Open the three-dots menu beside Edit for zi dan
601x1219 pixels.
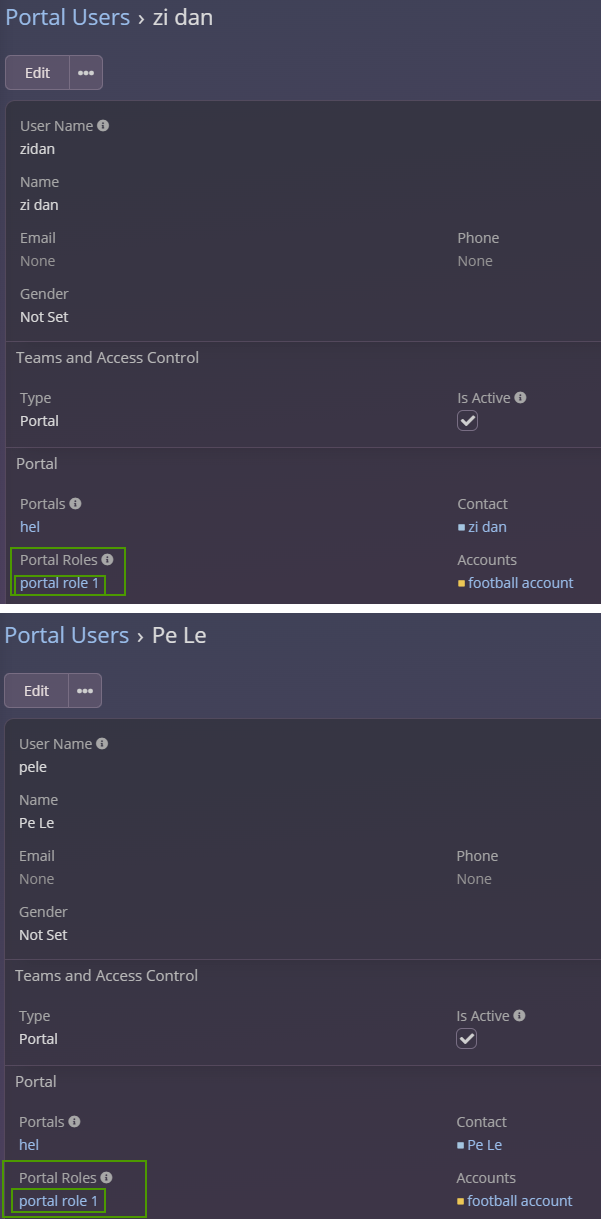(86, 73)
